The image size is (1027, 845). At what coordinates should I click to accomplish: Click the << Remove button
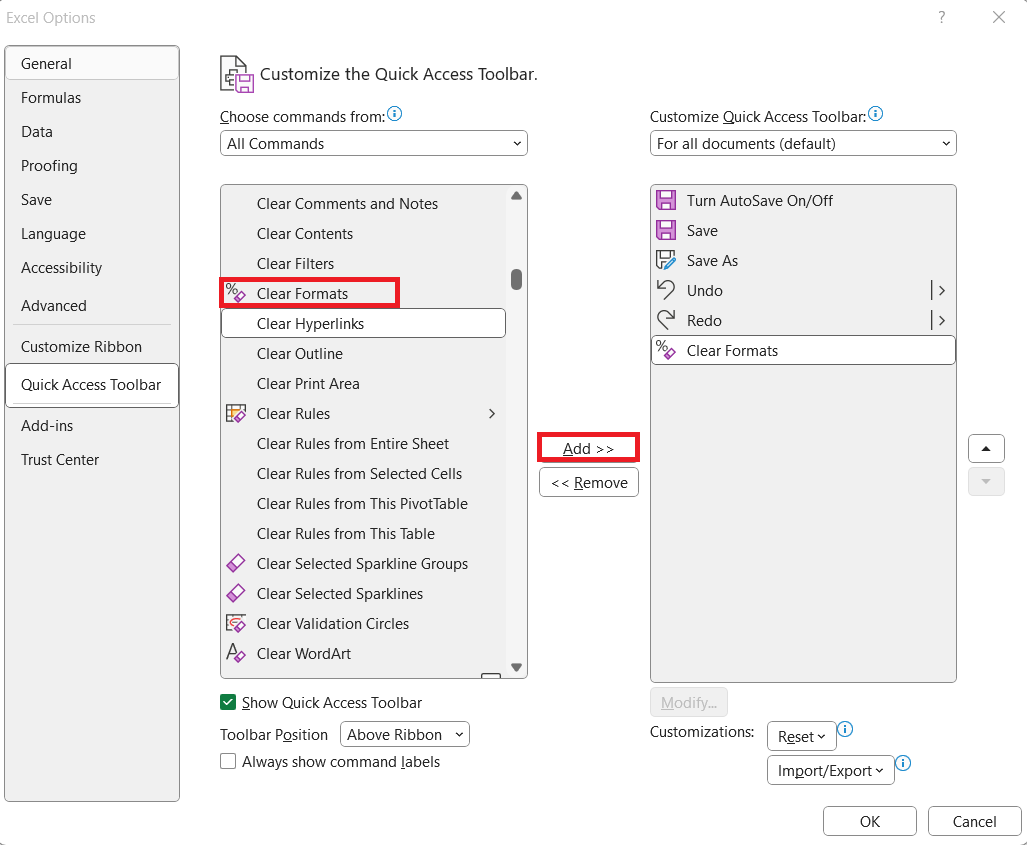pyautogui.click(x=589, y=482)
